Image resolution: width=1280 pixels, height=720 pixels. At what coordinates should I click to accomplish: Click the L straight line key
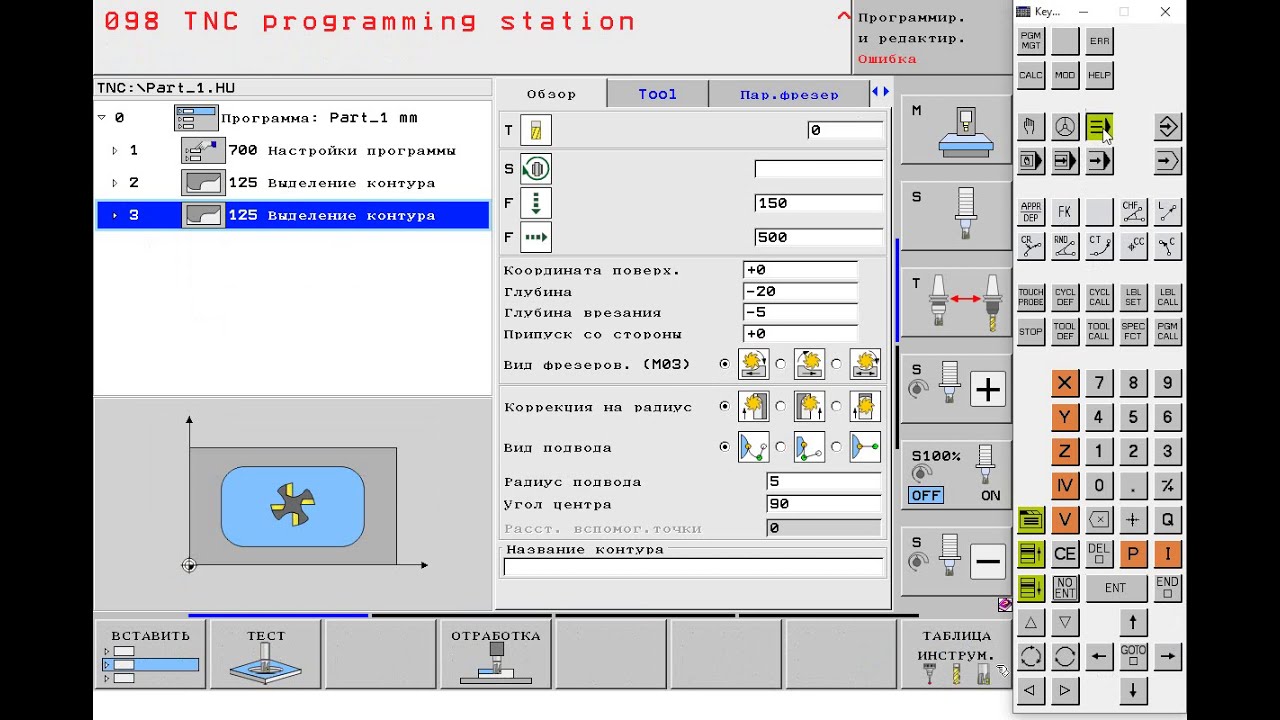point(1168,212)
